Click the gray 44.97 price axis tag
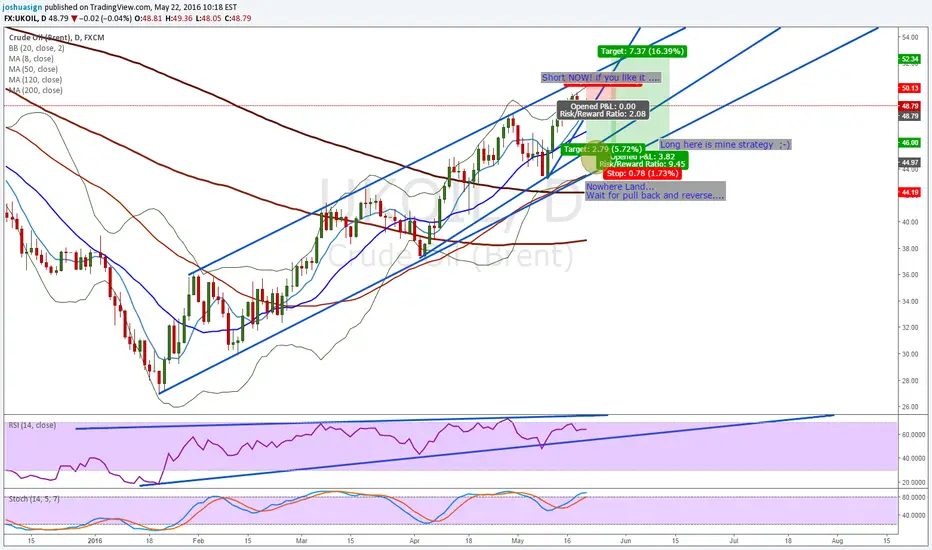Screen dimensions: 932x550 tap(910, 162)
